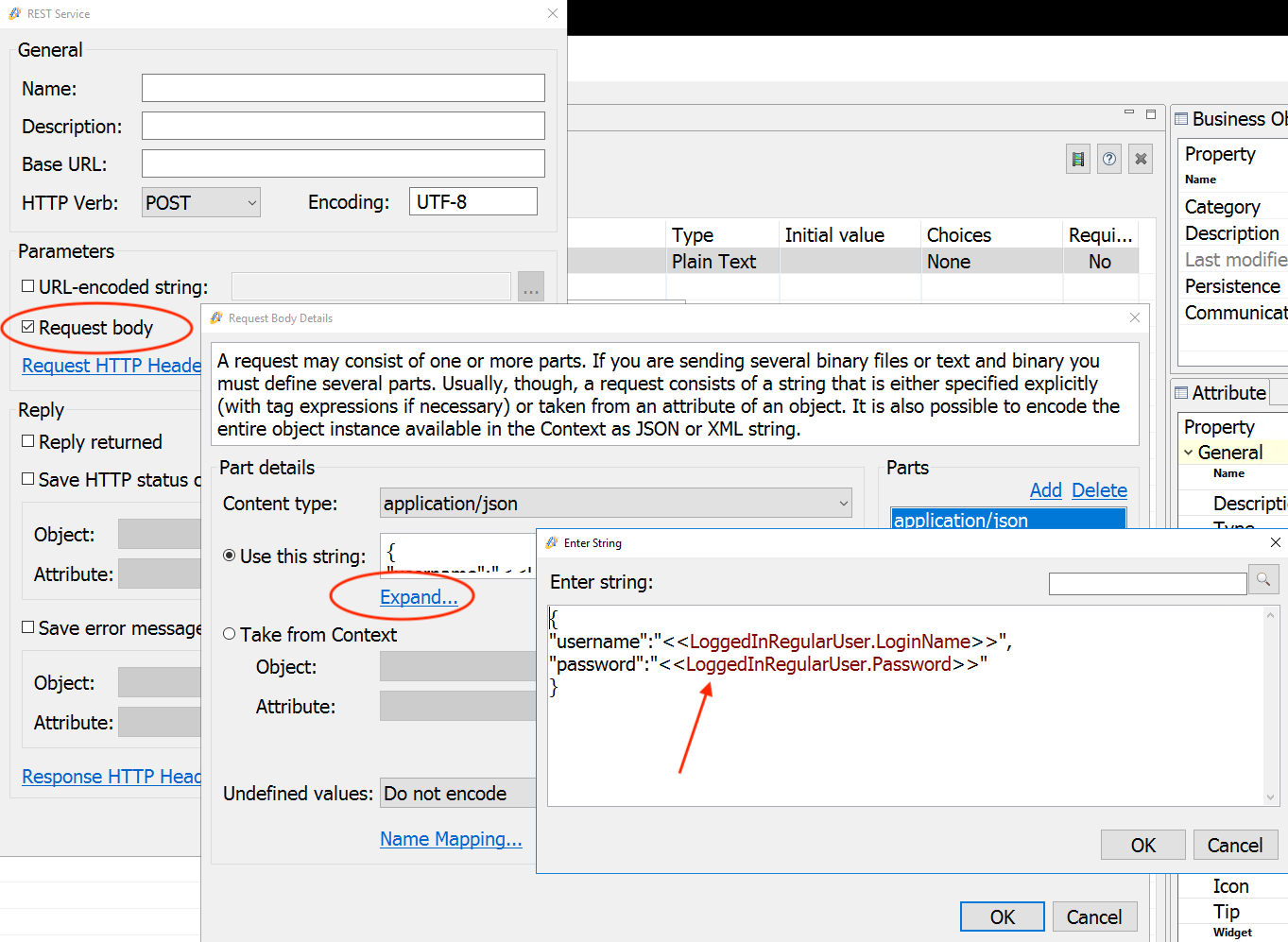Select the Use this string radio button
The height and width of the screenshot is (942, 1288).
tap(229, 556)
